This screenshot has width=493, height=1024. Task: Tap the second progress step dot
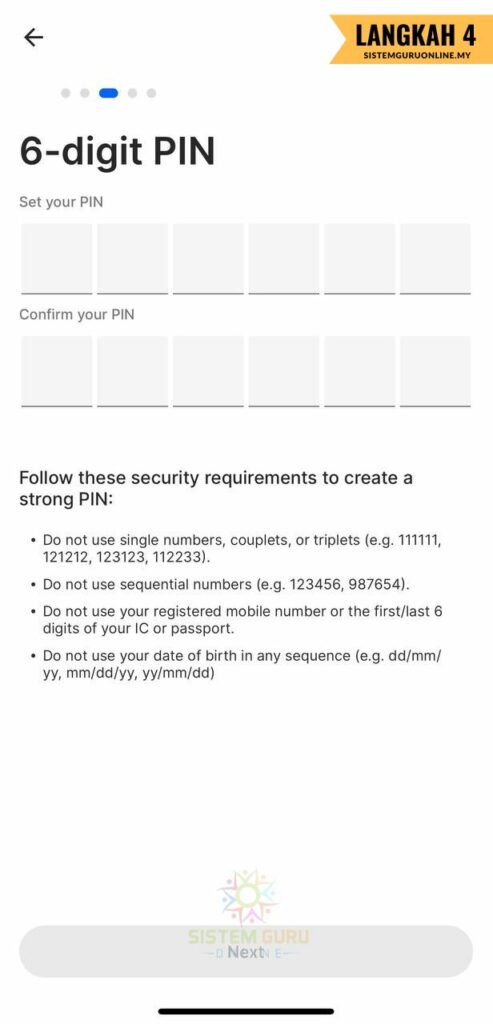[x=84, y=93]
